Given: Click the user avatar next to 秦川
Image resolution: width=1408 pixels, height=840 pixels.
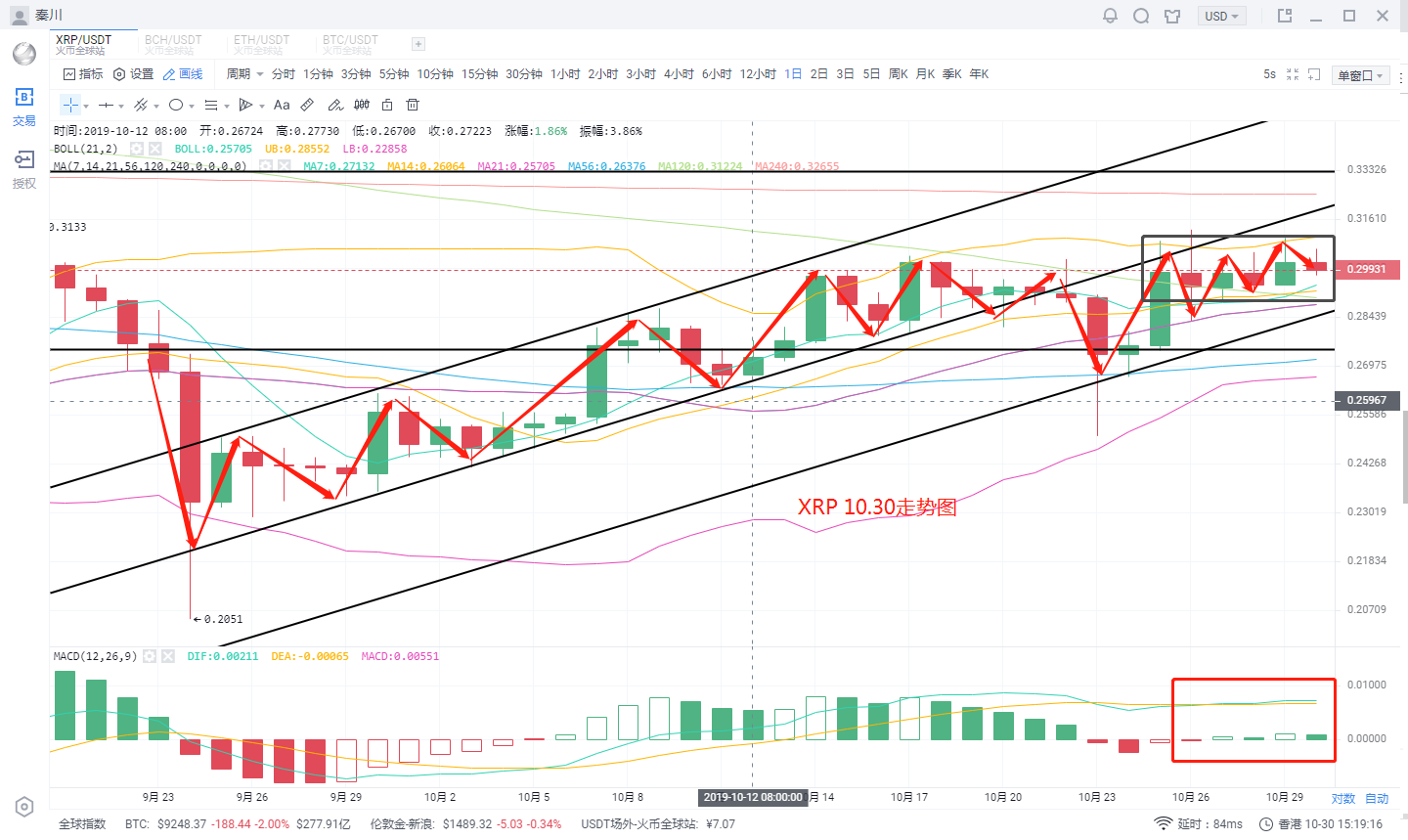Looking at the screenshot, I should point(20,16).
